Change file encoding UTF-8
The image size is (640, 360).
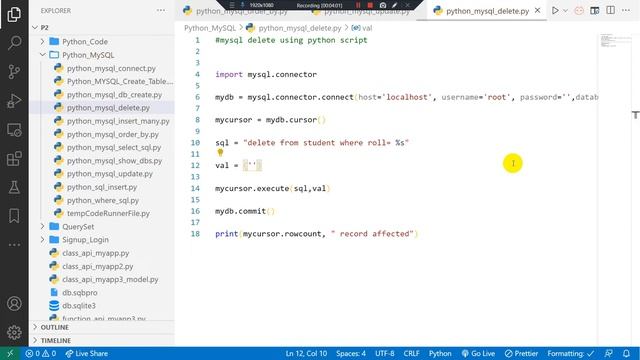point(384,353)
